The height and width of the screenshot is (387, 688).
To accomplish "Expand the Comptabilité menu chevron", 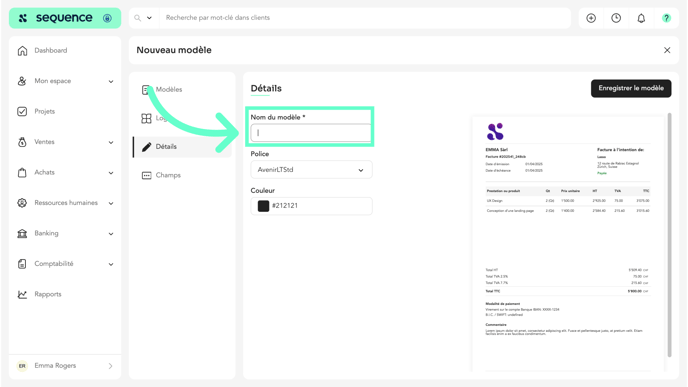I will pos(111,264).
